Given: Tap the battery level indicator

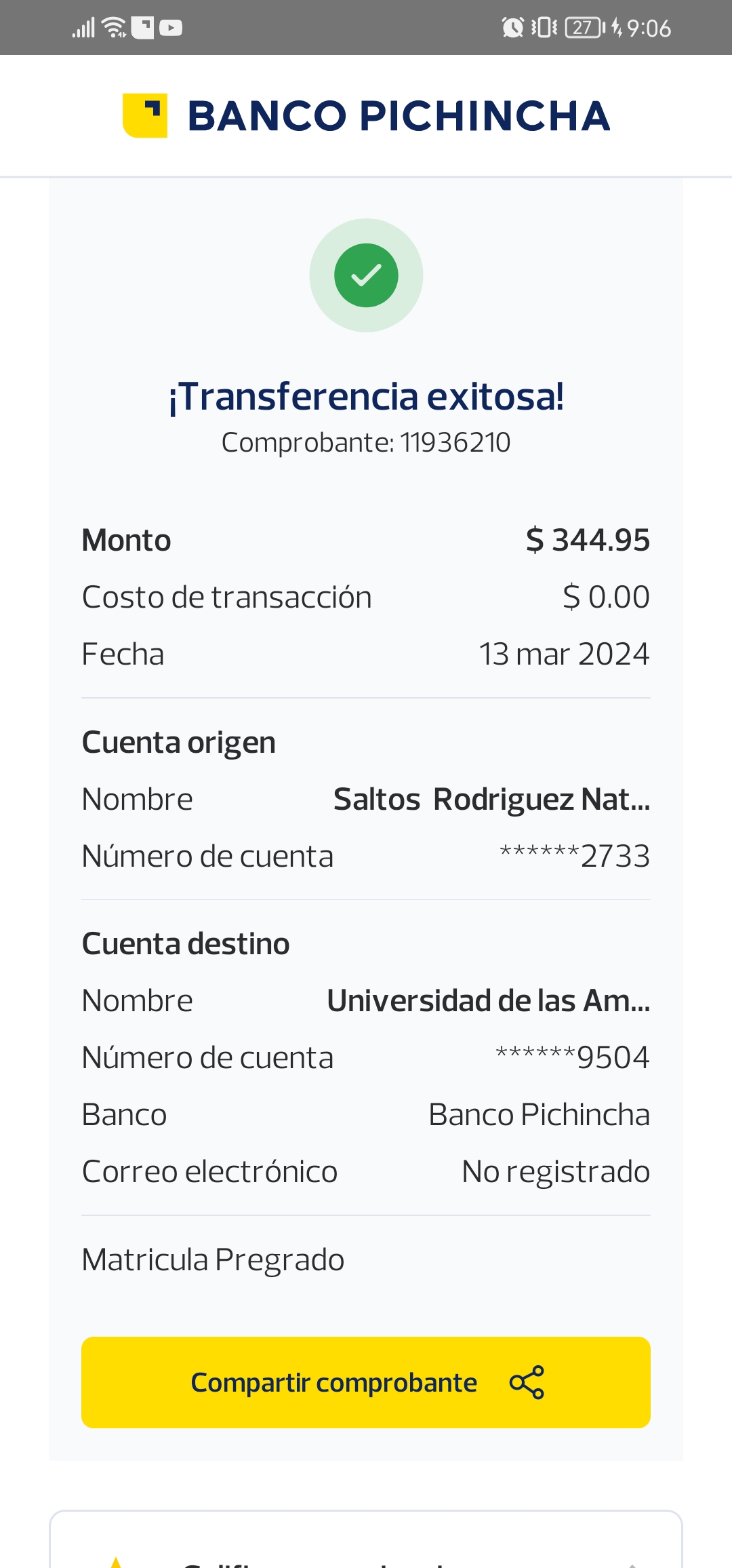Looking at the screenshot, I should [585, 28].
